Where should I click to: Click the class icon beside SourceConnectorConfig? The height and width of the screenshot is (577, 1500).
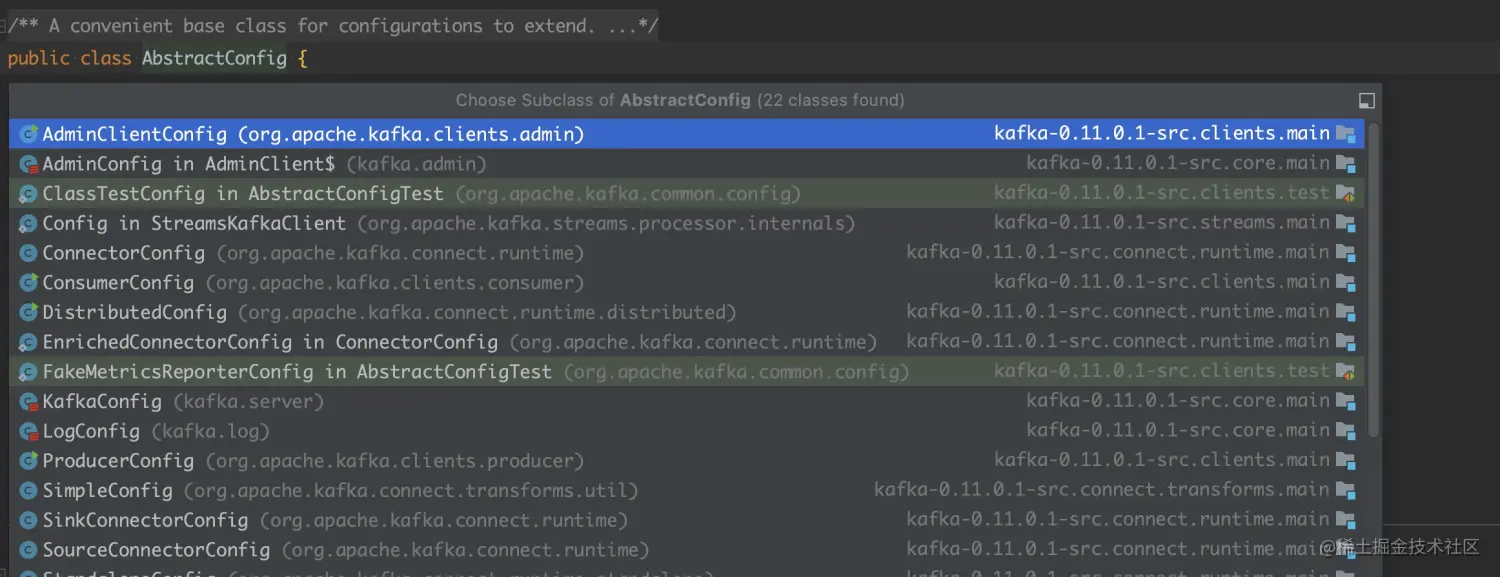point(29,550)
